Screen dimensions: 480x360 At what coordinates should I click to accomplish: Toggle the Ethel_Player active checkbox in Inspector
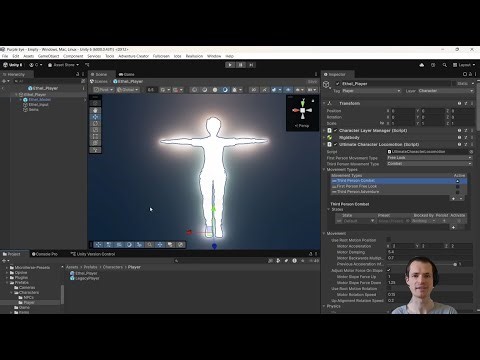click(337, 84)
